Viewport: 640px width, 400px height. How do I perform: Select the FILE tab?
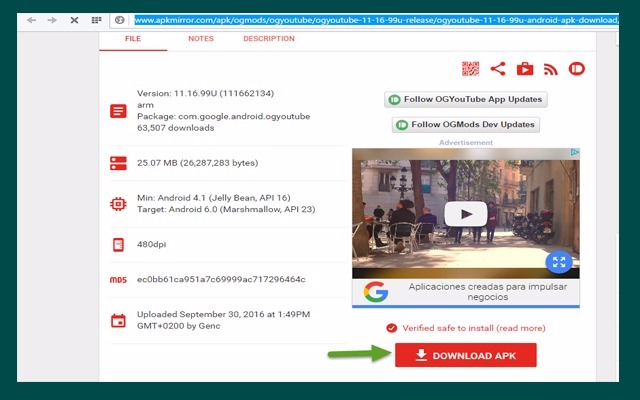tap(133, 39)
